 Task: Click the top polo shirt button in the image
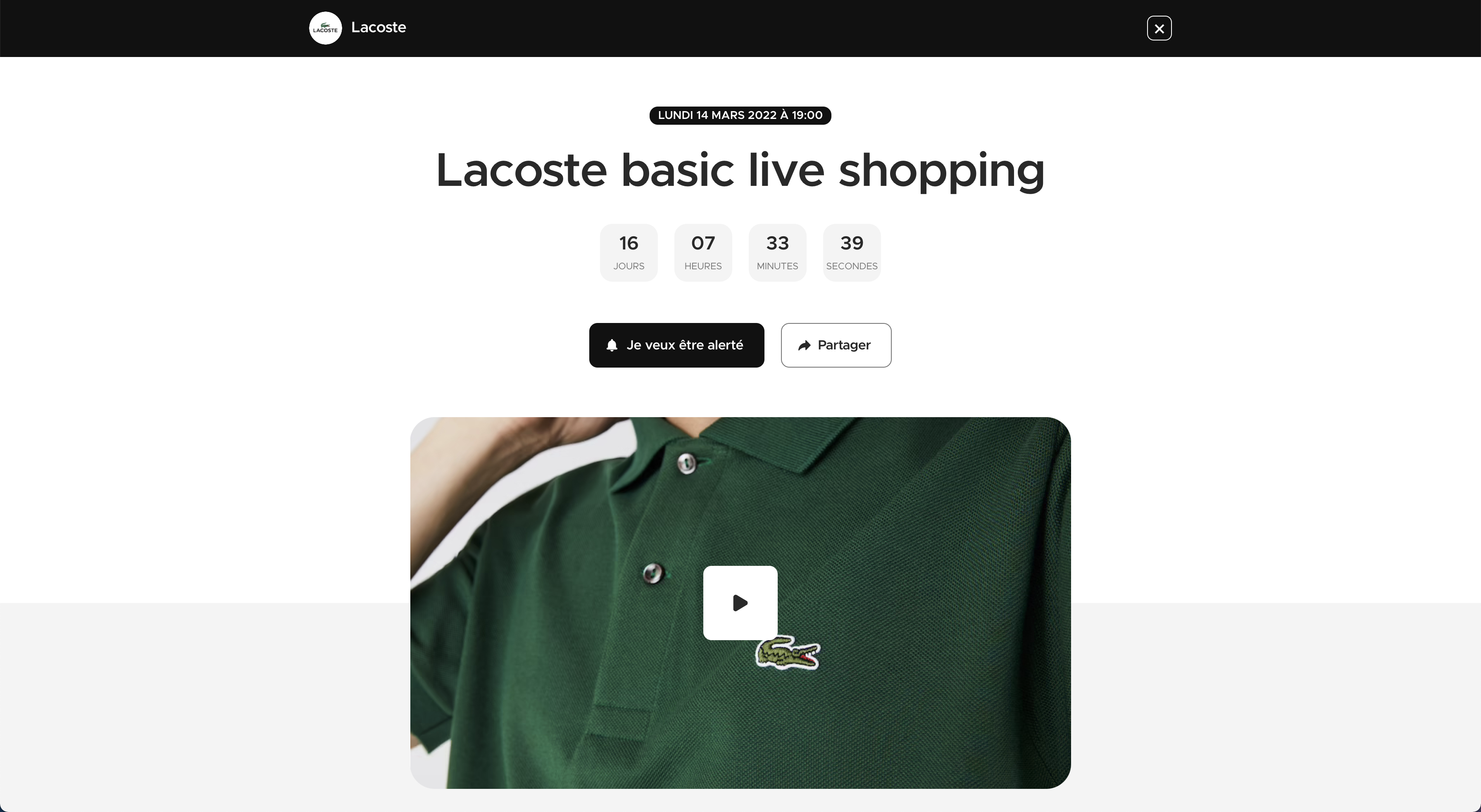click(686, 463)
